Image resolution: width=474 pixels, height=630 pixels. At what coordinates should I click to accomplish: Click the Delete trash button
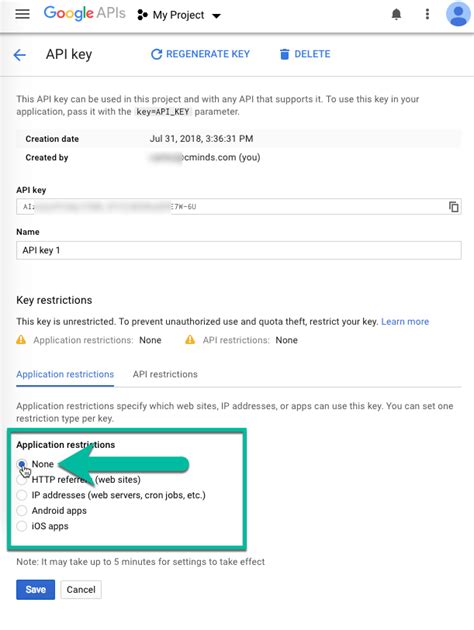coord(305,54)
